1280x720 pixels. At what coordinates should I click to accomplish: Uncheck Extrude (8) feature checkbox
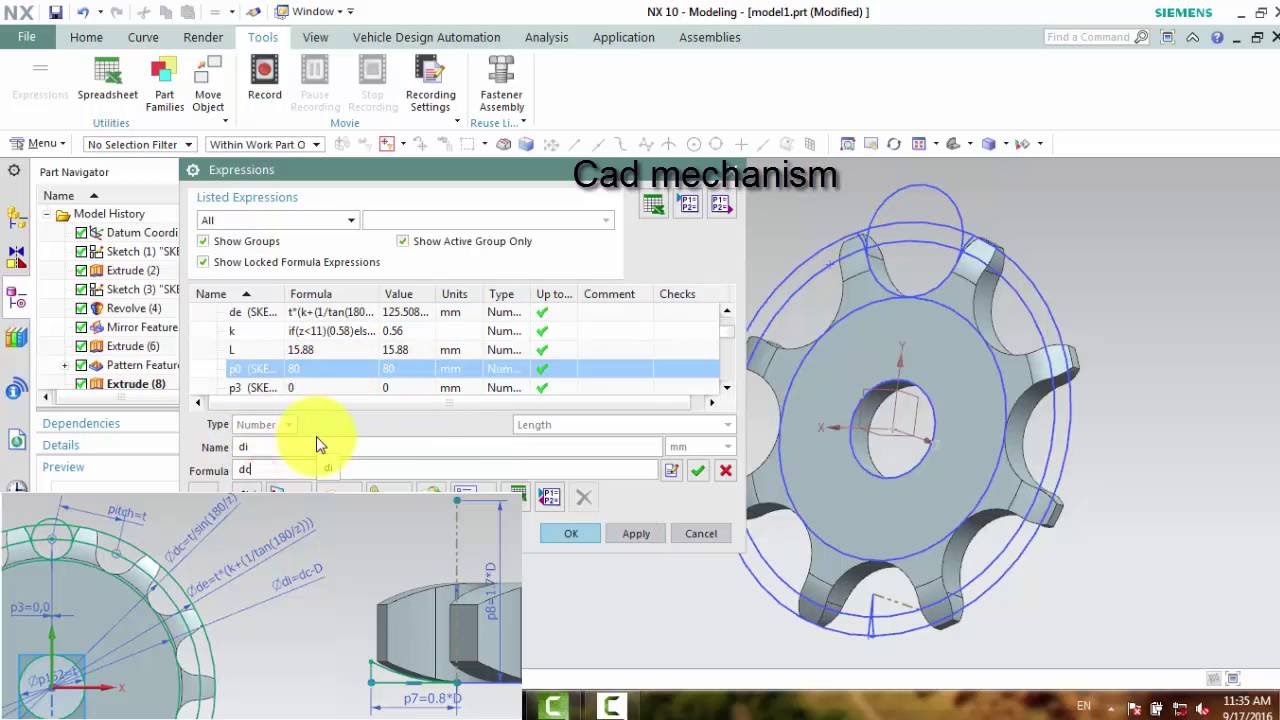(x=81, y=385)
